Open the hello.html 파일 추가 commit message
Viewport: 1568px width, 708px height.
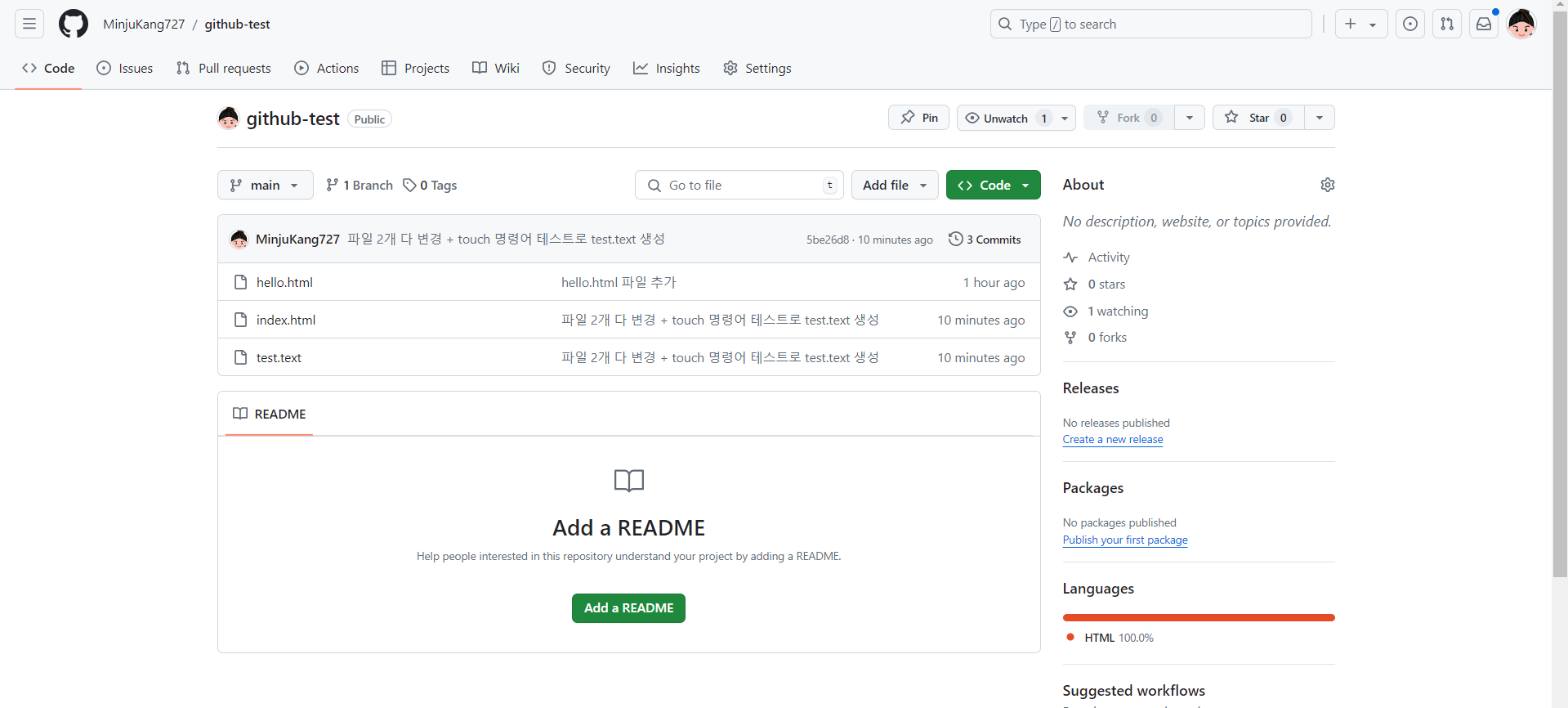619,282
